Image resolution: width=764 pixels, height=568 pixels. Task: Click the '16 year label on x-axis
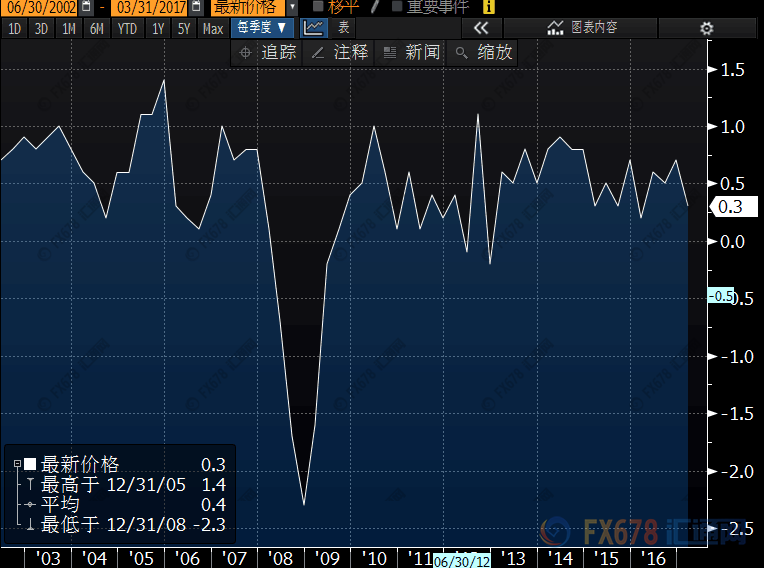[x=653, y=558]
